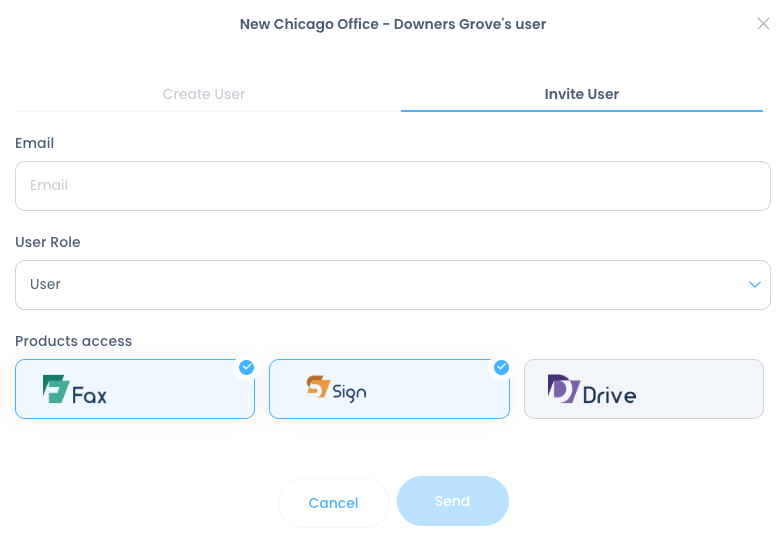Click the word Fax in the Fax card
This screenshot has height=534, width=782.
coord(90,395)
